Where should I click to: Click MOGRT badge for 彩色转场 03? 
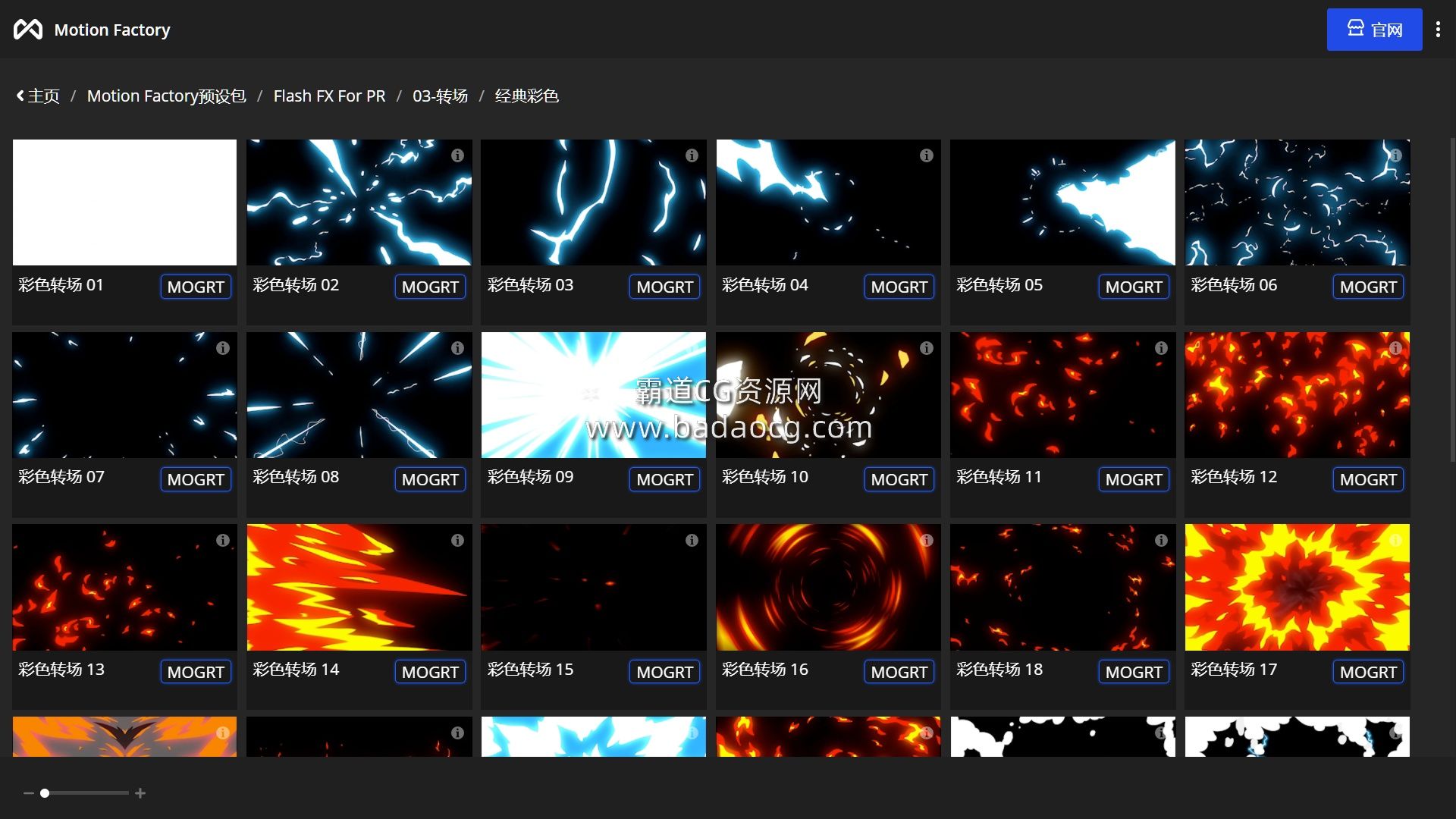click(x=664, y=287)
